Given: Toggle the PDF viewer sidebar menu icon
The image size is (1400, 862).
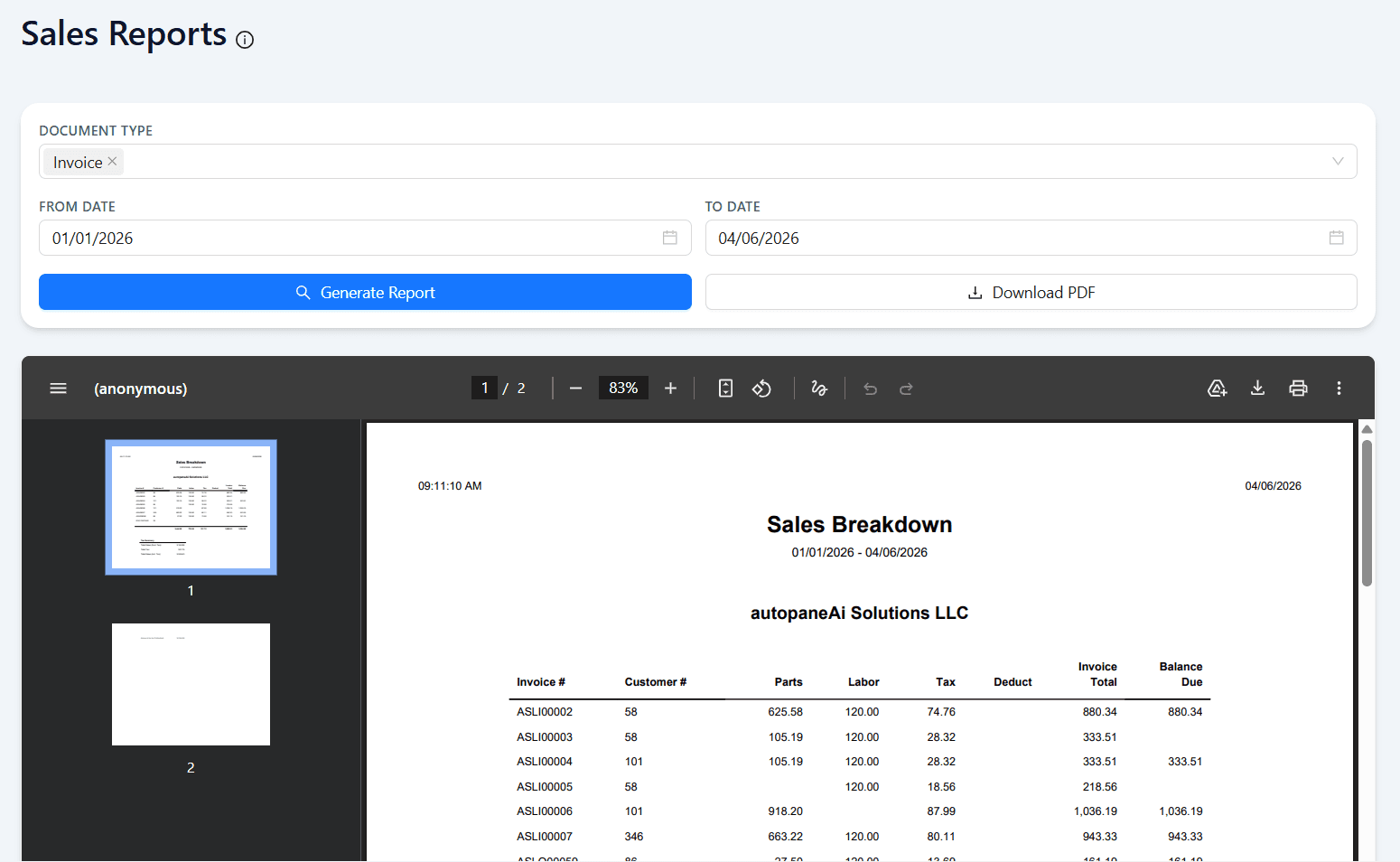Looking at the screenshot, I should click(58, 389).
